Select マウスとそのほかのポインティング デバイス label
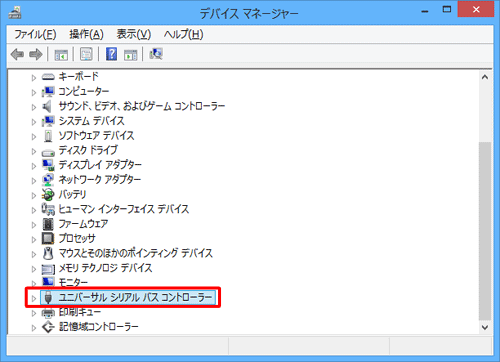The height and width of the screenshot is (362, 500). (x=136, y=253)
